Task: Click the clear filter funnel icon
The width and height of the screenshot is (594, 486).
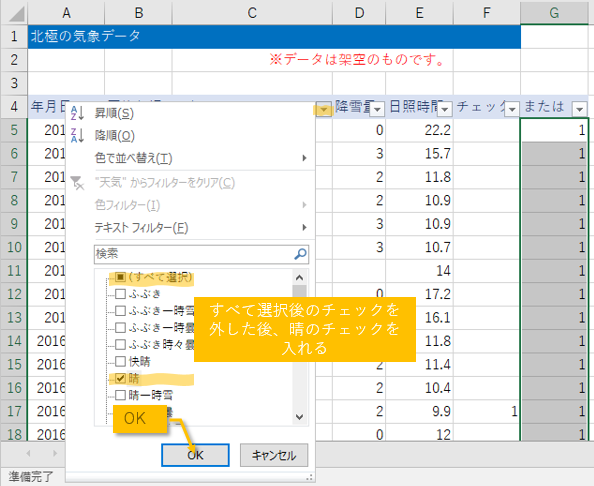Action: [77, 183]
